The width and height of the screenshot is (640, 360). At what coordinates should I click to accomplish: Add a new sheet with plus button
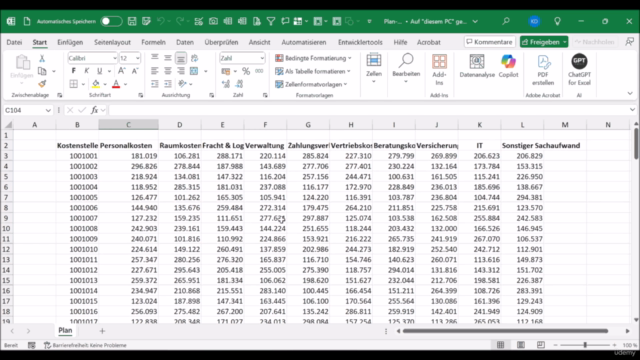pos(102,331)
